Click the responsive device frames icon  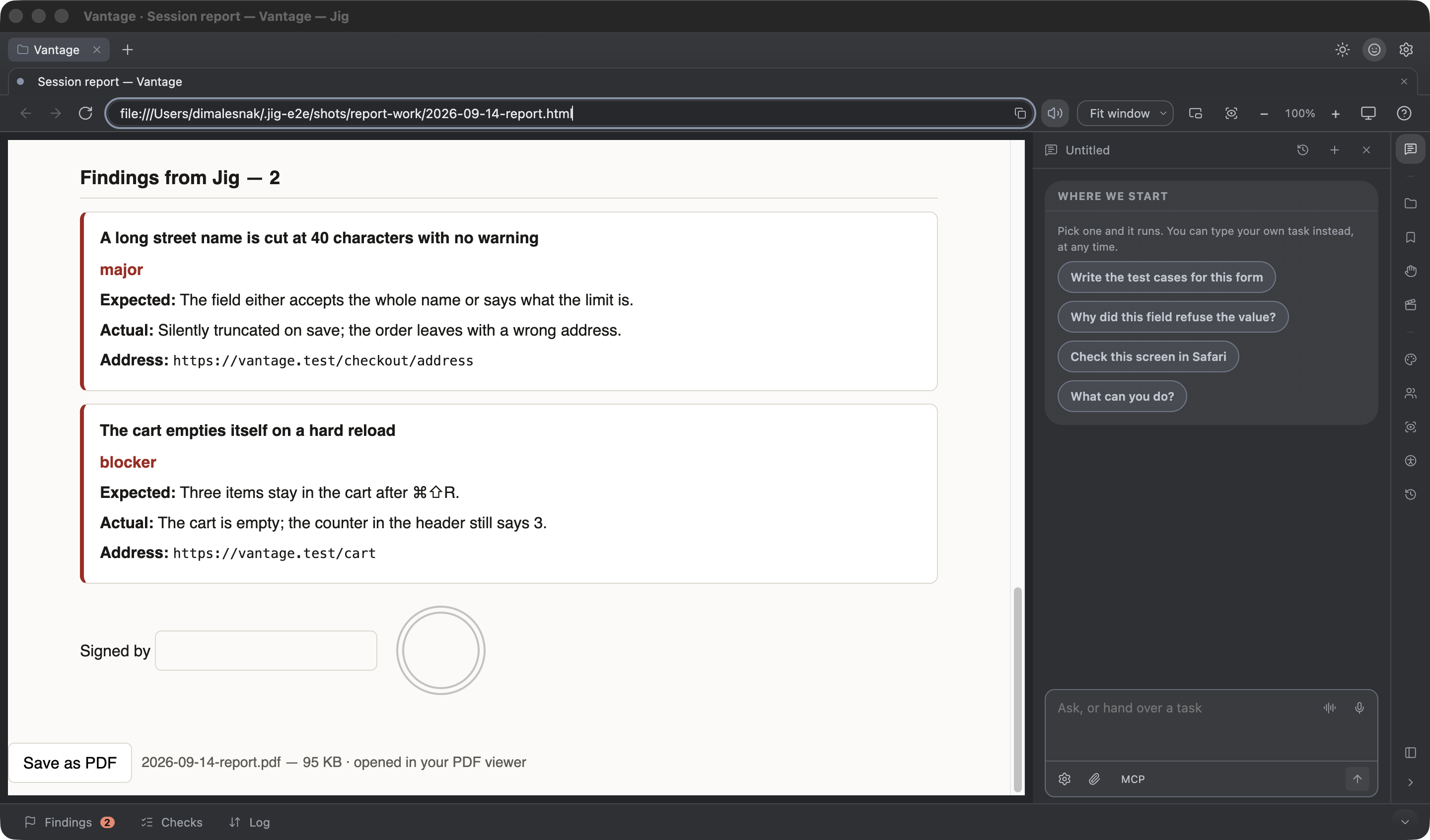pyautogui.click(x=1196, y=114)
